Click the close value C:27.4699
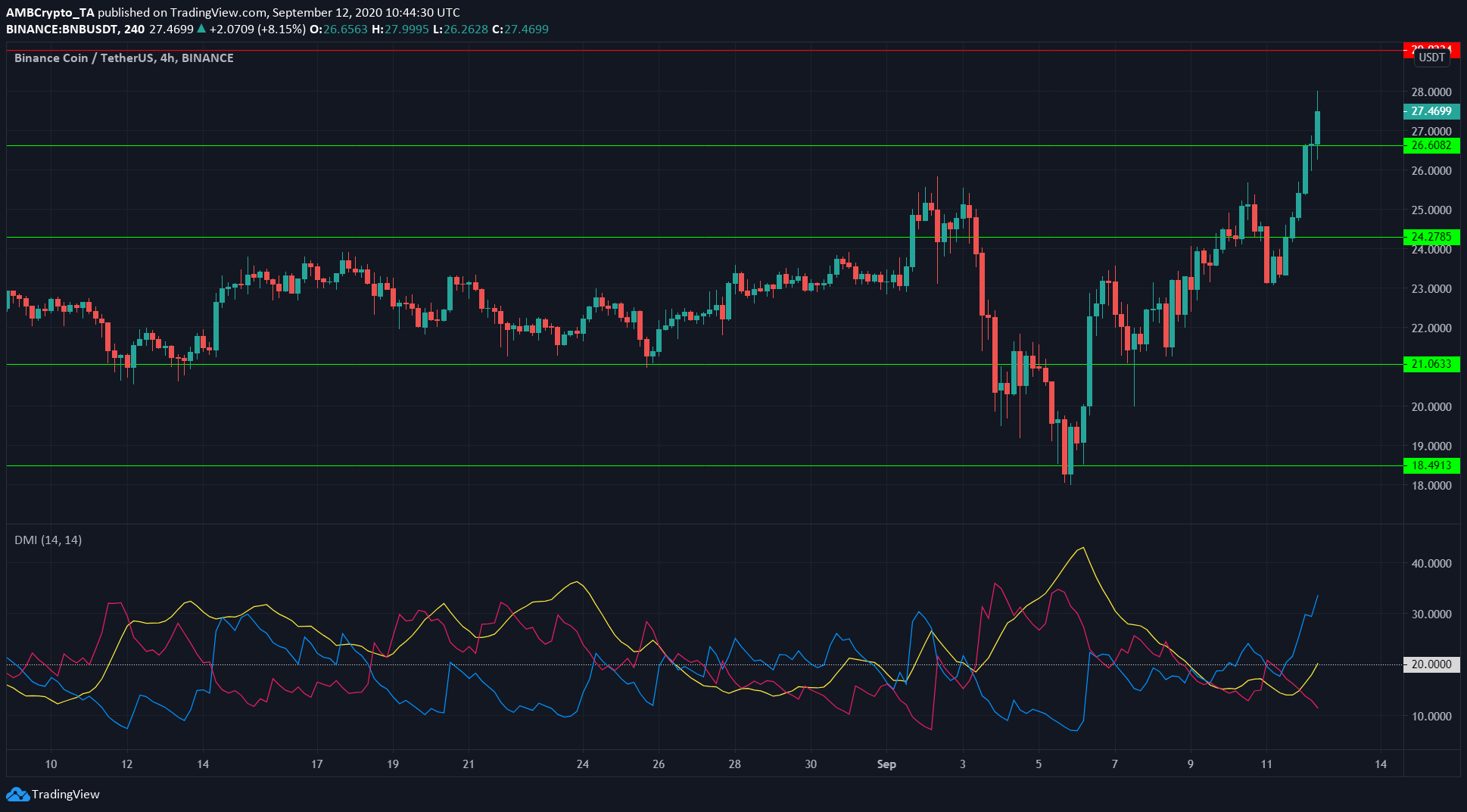The image size is (1467, 812). point(521,29)
